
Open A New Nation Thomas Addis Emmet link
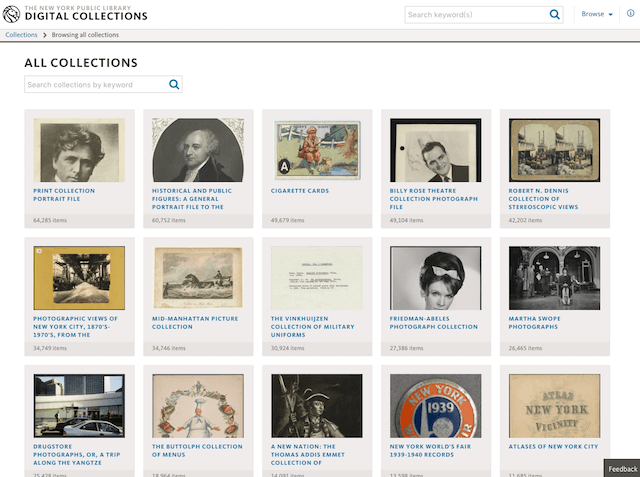tap(308, 455)
